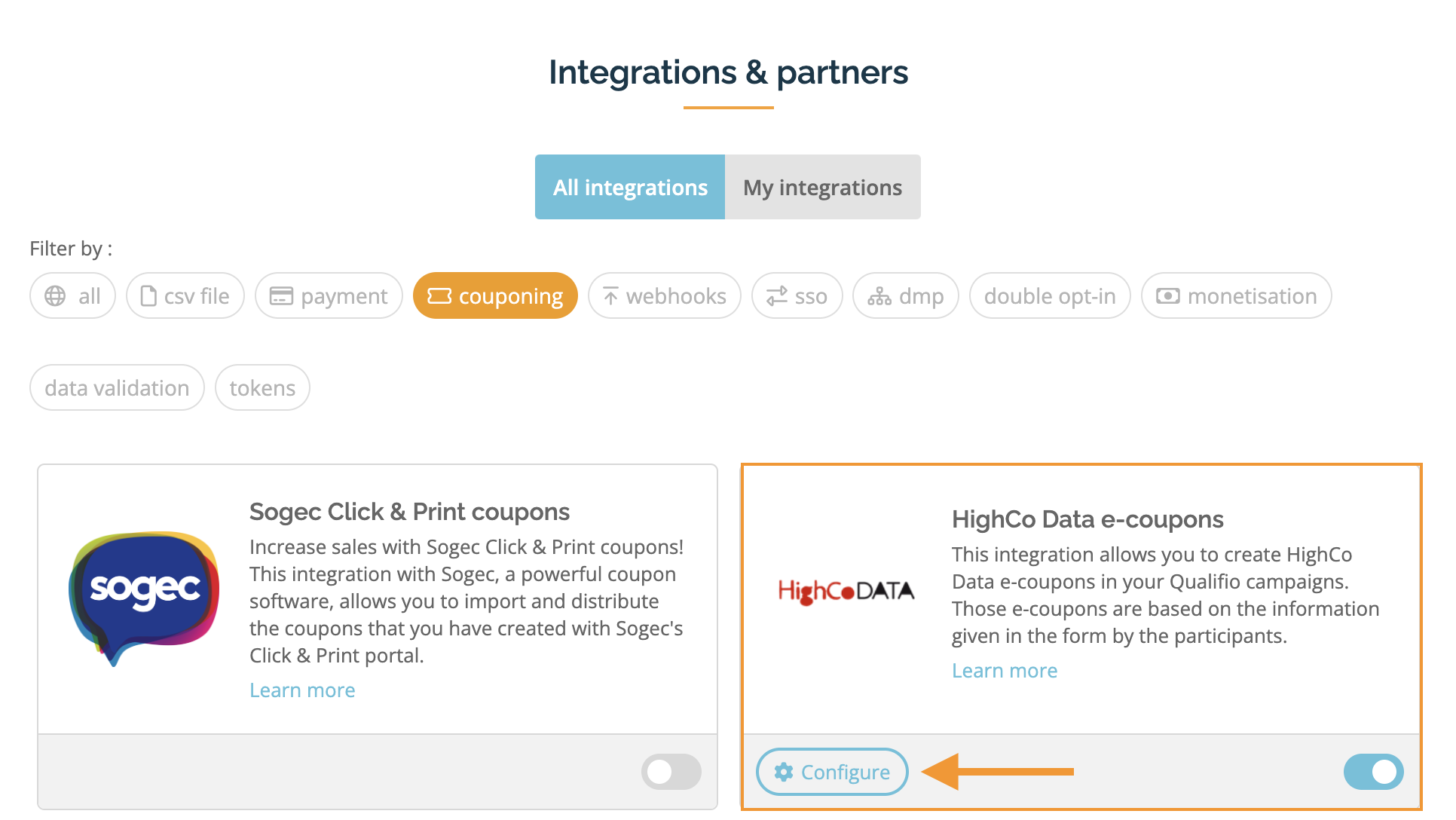Disable the HighCo Data e-coupons toggle
Viewport: 1456px width, 820px height.
click(x=1373, y=772)
